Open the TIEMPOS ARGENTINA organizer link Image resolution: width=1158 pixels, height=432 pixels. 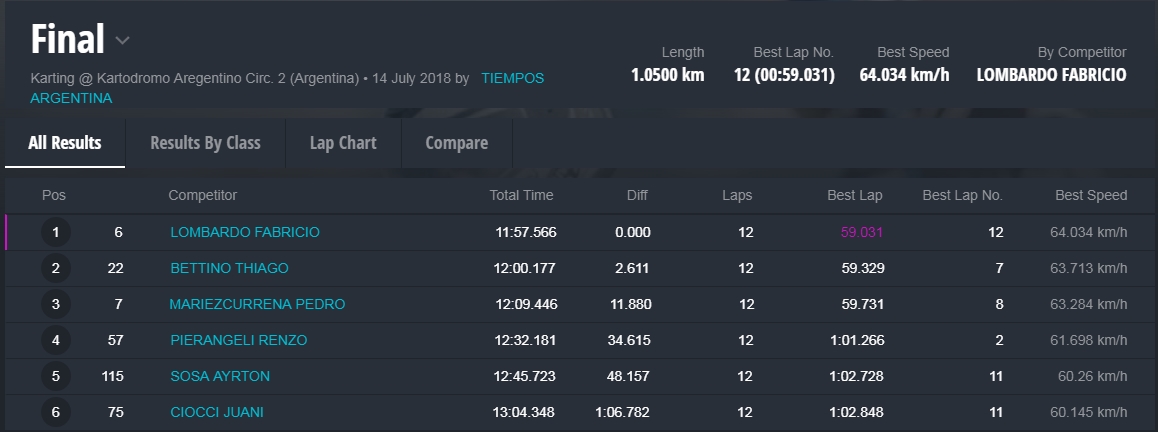click(513, 78)
